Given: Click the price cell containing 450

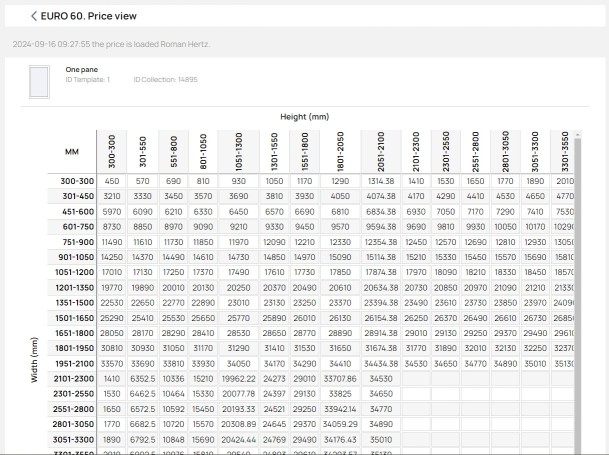Looking at the screenshot, I should pyautogui.click(x=112, y=181).
